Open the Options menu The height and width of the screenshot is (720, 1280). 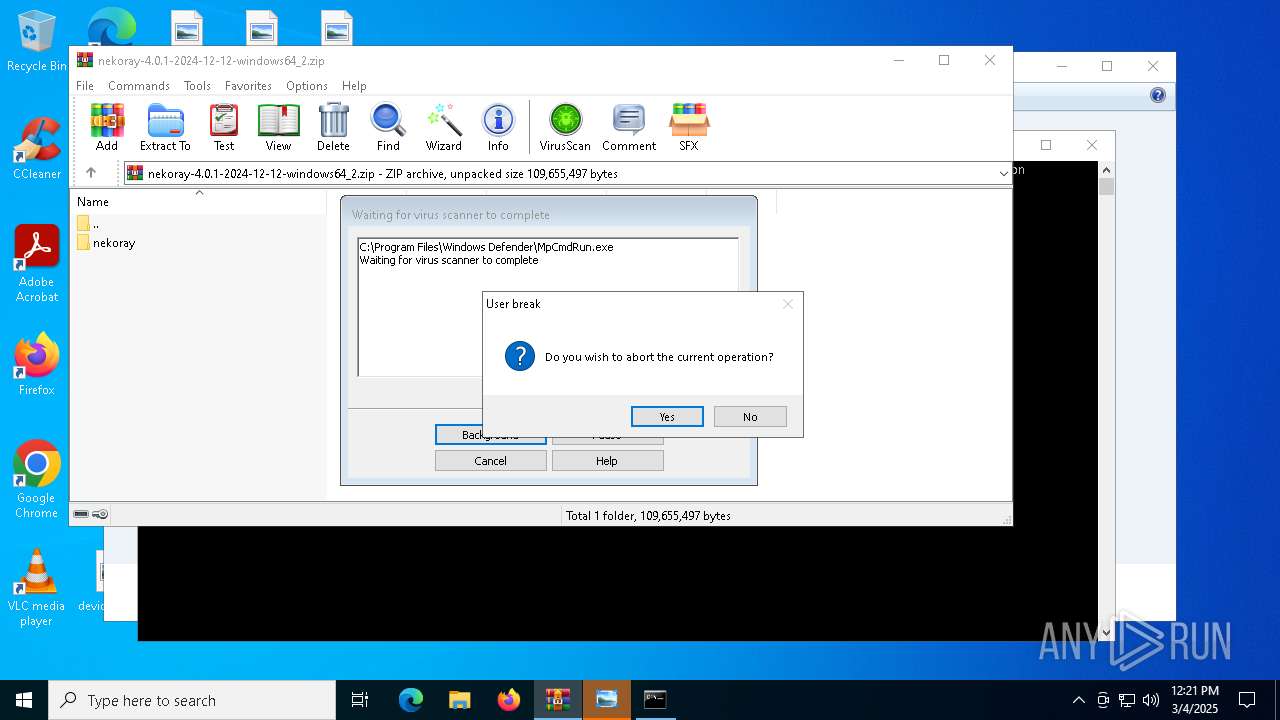pos(307,86)
